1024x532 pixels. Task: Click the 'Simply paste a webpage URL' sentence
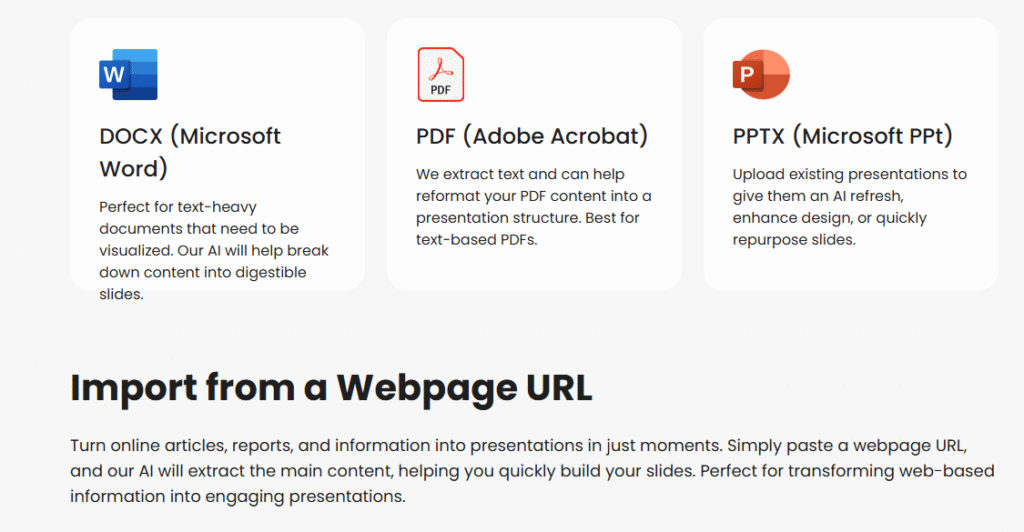point(850,444)
